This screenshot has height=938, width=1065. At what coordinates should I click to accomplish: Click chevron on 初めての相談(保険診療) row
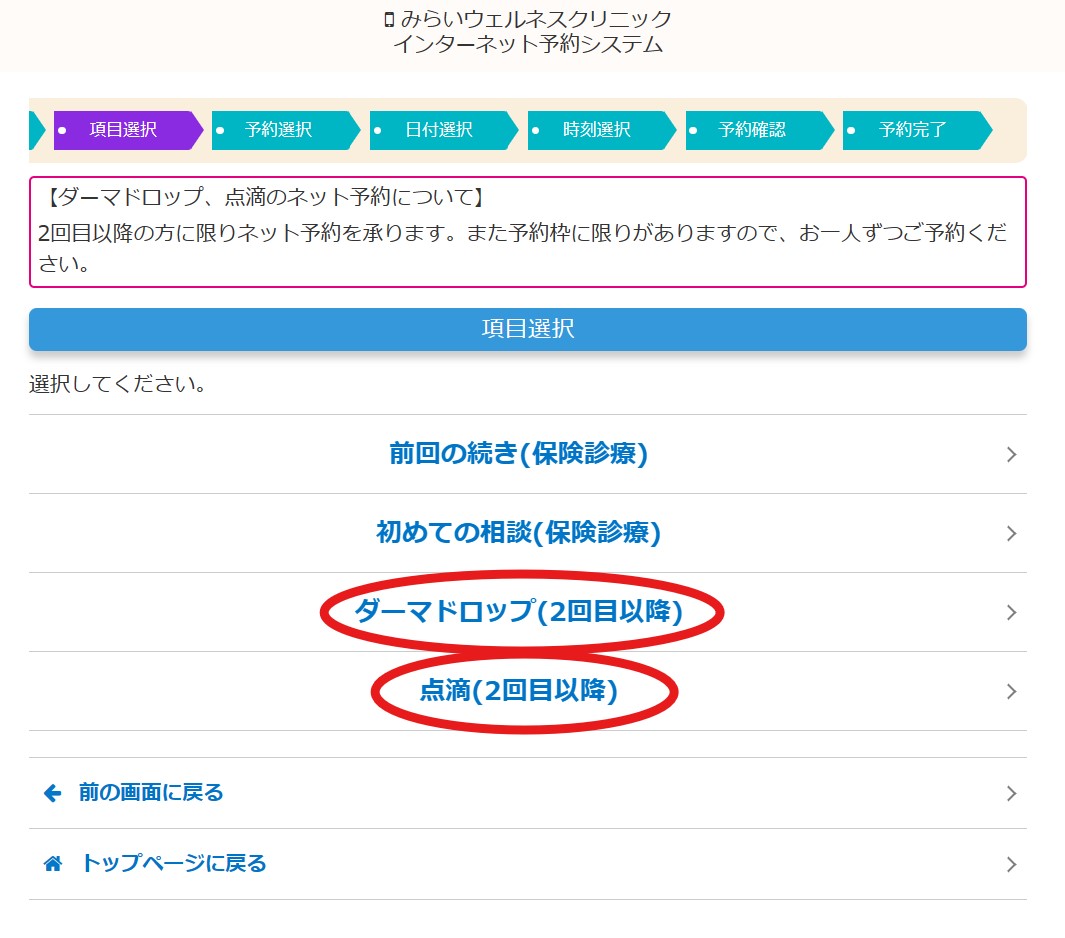coord(1011,534)
